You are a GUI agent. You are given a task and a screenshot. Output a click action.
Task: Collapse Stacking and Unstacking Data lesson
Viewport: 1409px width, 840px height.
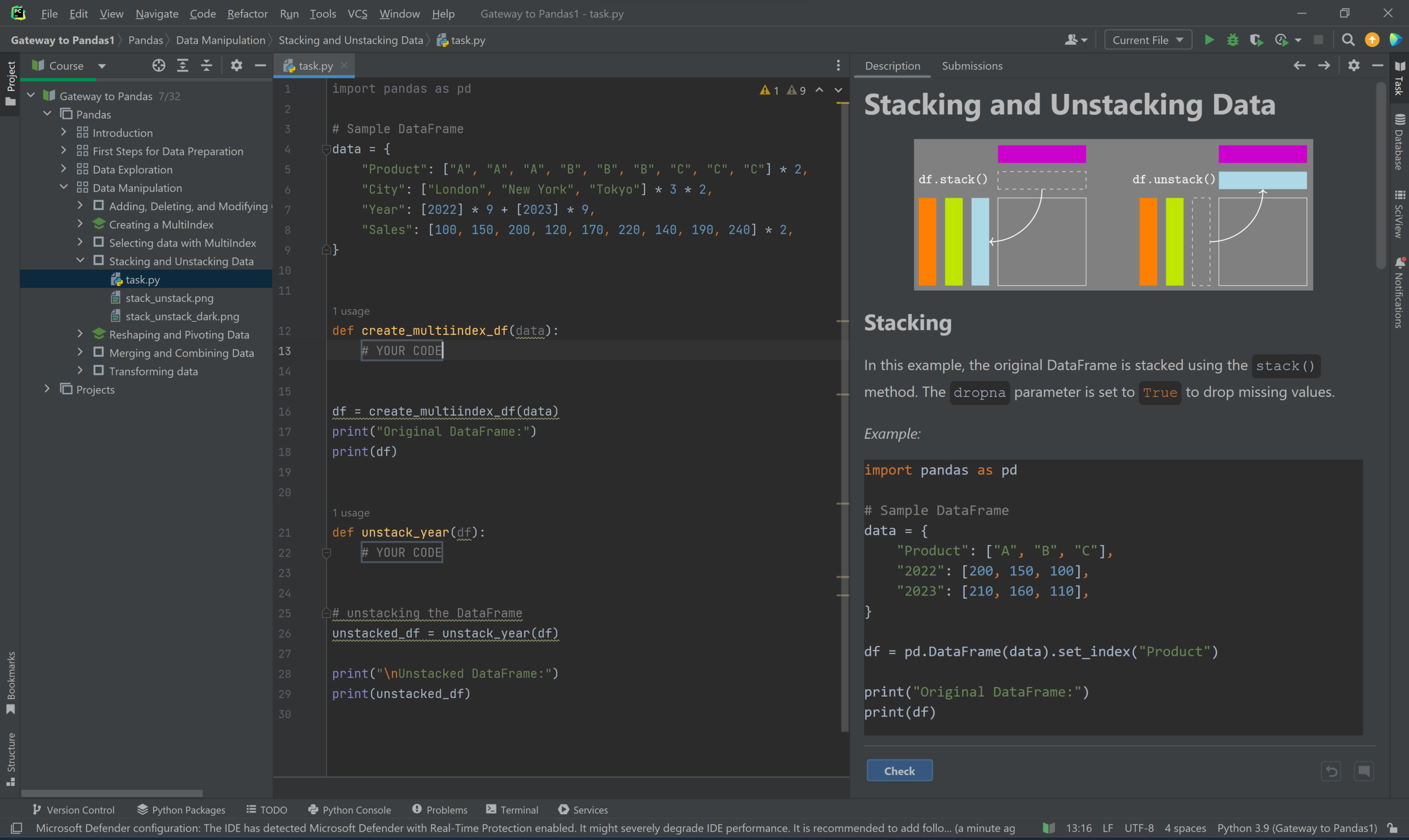tap(80, 261)
